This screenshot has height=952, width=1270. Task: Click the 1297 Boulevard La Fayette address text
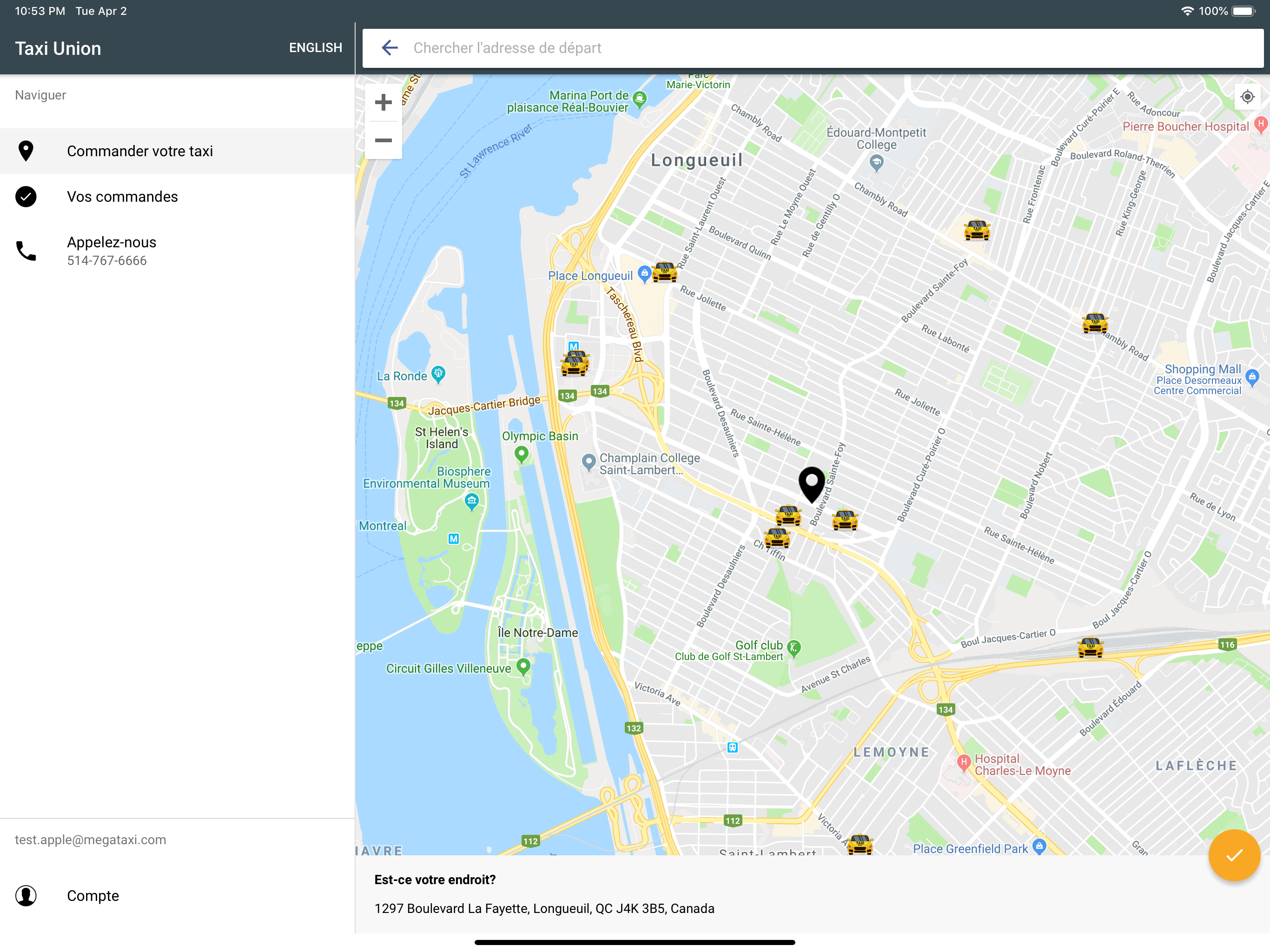point(544,908)
